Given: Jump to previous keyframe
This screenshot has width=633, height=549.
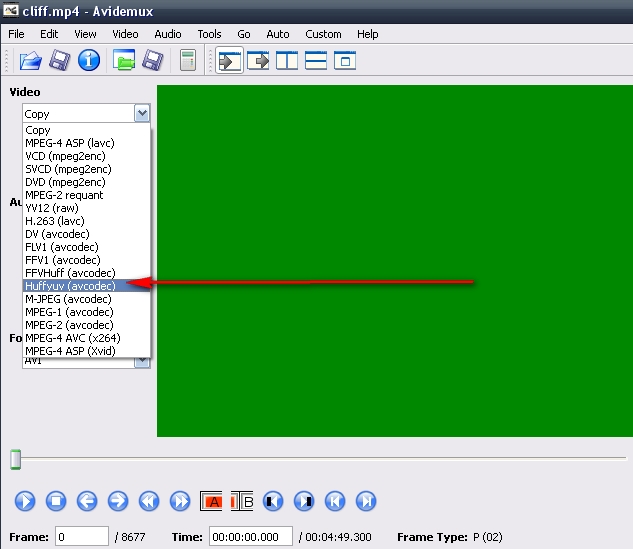Looking at the screenshot, I should point(149,501).
